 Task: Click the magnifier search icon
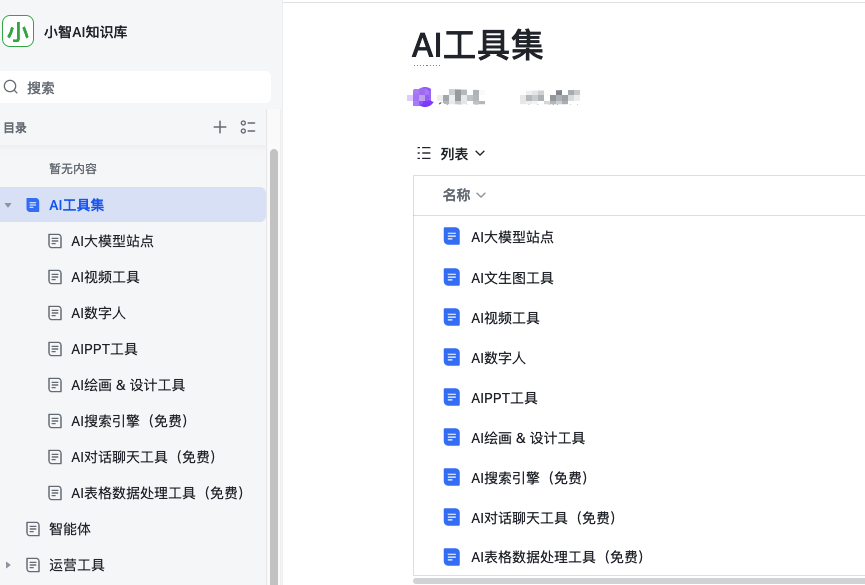[12, 87]
